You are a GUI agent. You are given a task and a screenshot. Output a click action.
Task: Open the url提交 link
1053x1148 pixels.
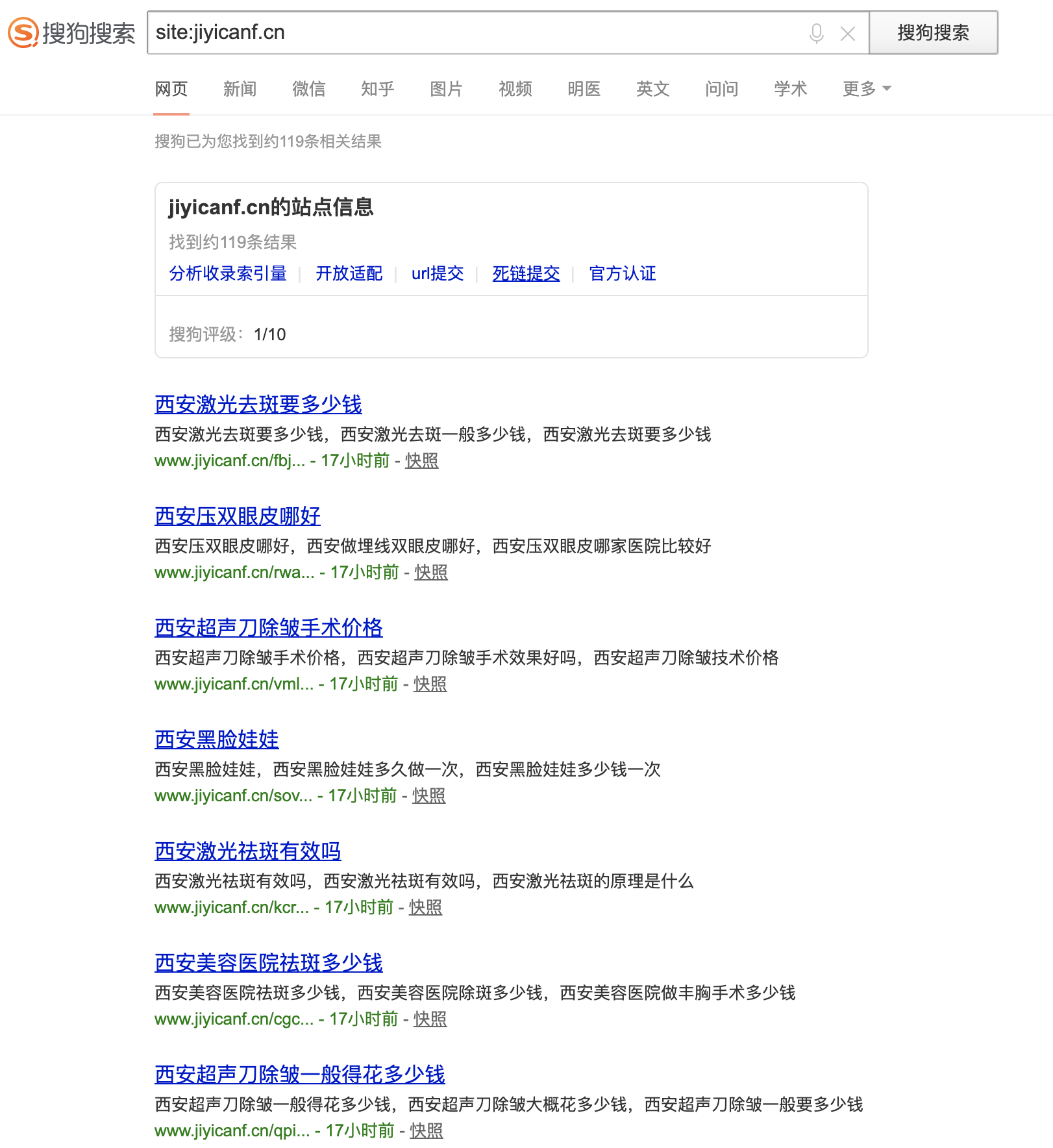pos(438,273)
